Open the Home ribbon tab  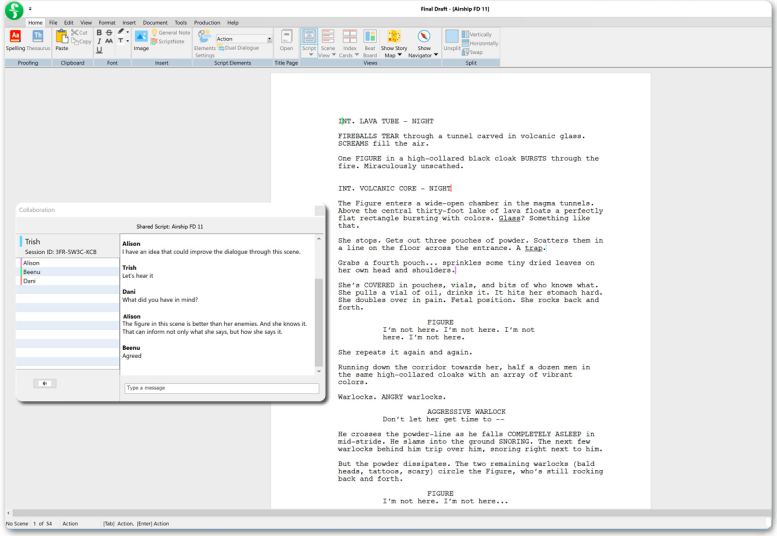pyautogui.click(x=35, y=22)
